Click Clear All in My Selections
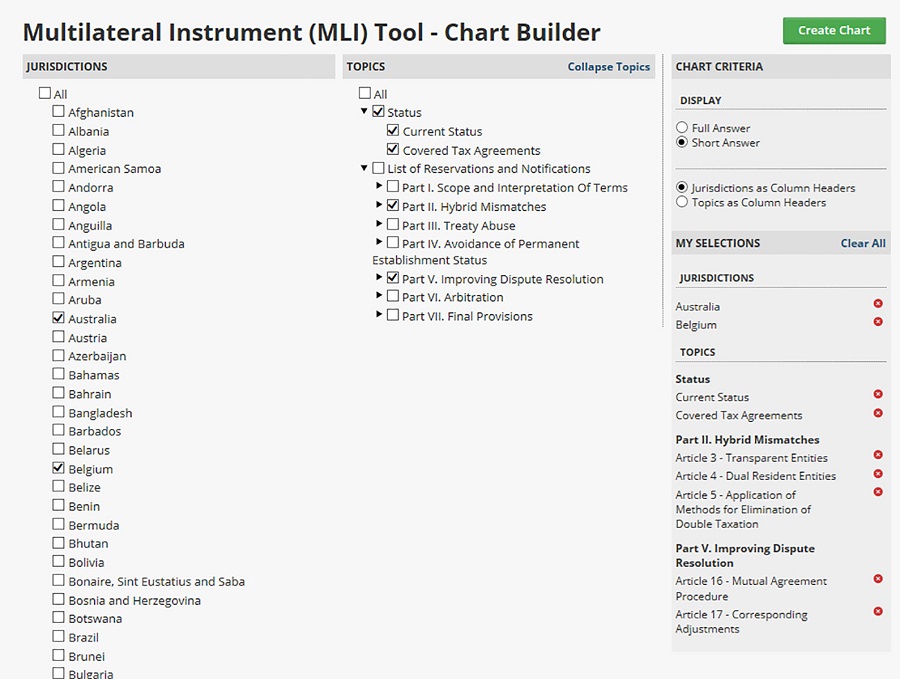The width and height of the screenshot is (900, 679). [x=862, y=243]
